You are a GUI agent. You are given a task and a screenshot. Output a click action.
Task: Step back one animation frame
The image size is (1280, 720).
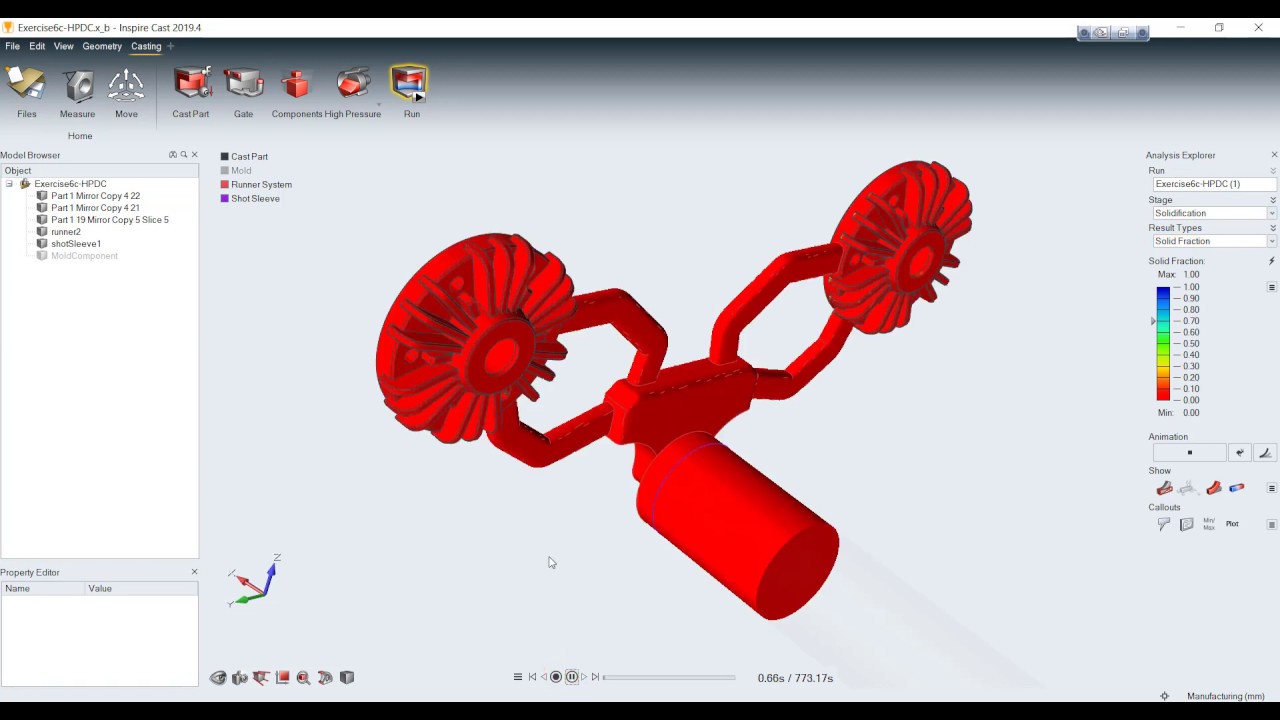[544, 677]
